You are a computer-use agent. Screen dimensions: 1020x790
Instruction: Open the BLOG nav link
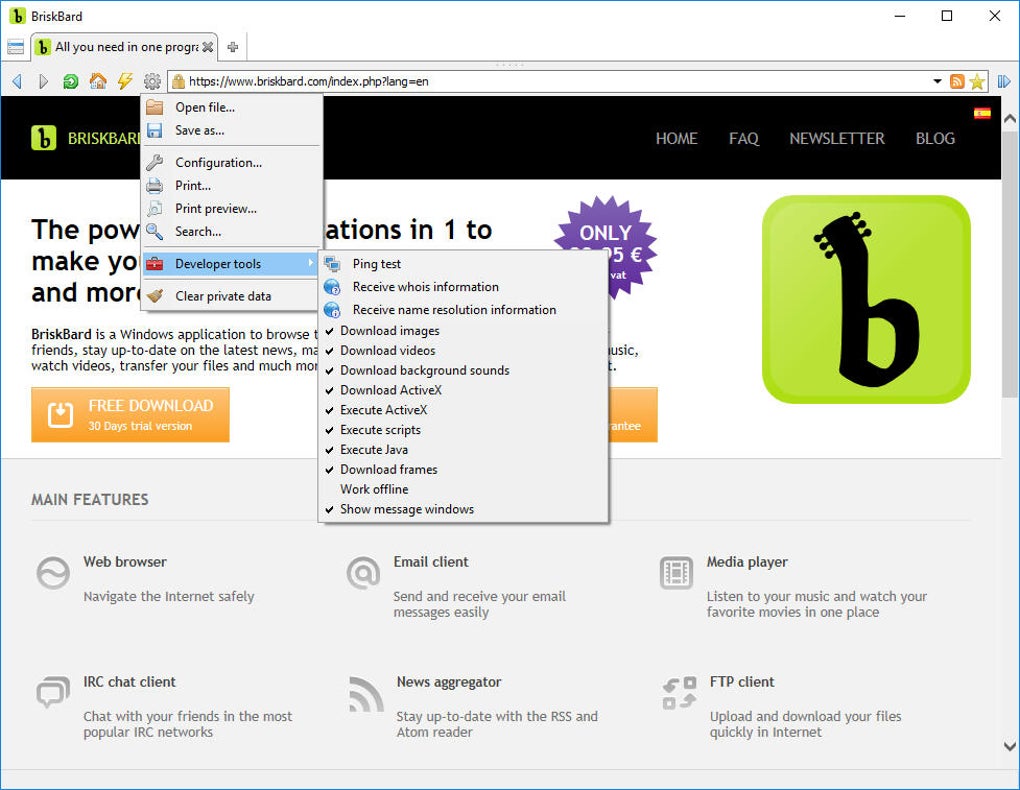tap(935, 139)
